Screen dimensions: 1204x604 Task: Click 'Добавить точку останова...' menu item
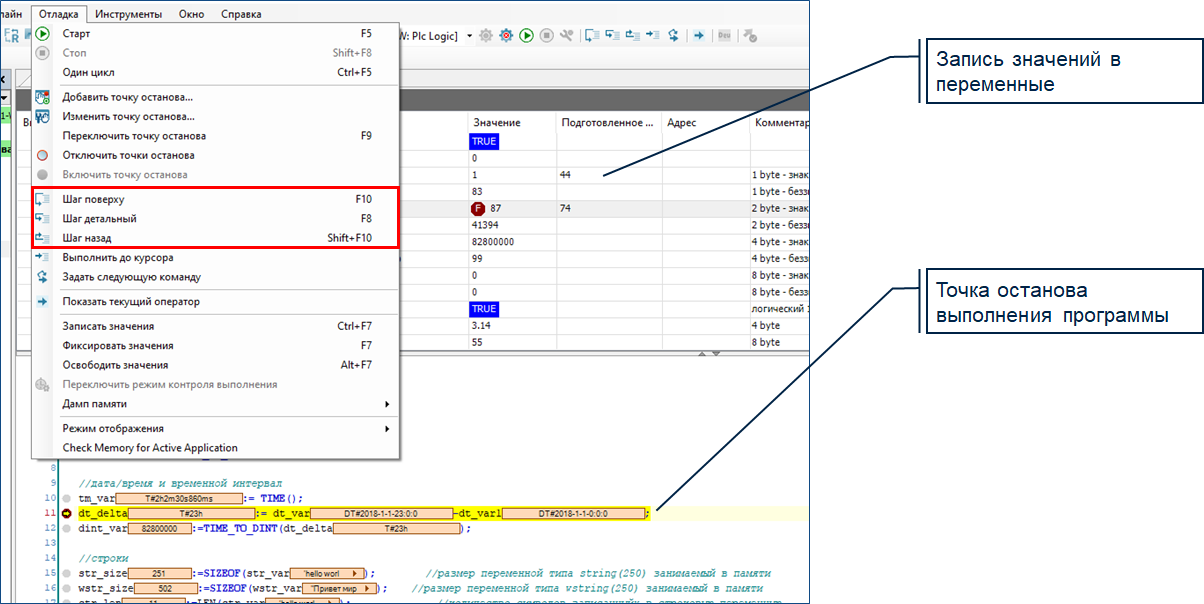pos(127,97)
